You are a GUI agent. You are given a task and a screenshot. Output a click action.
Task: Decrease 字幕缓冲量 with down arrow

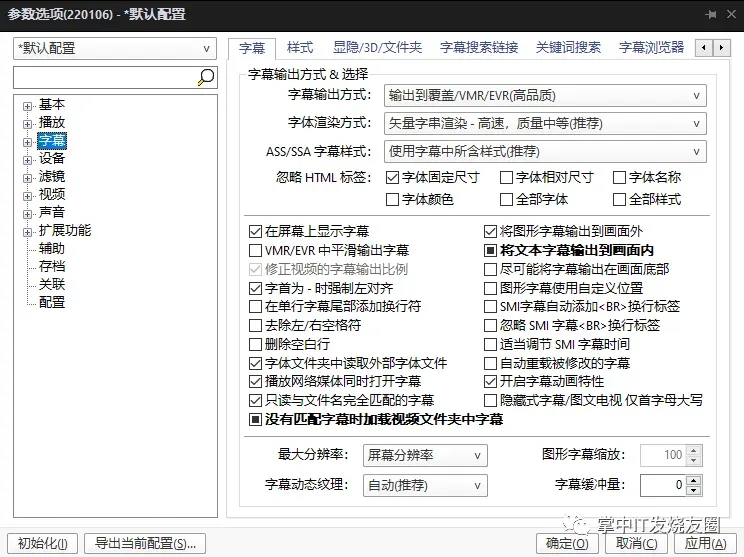pos(694,490)
